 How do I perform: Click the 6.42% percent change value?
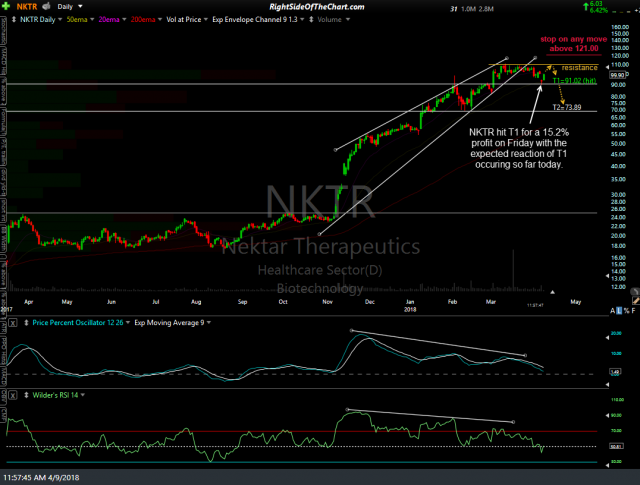598,10
